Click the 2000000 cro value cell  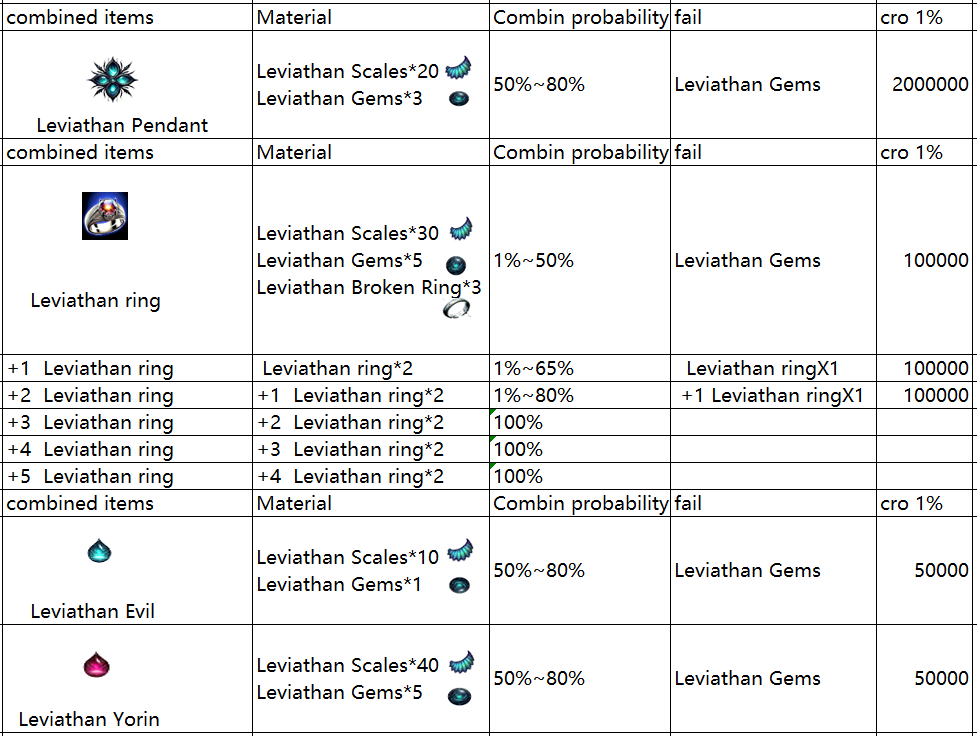point(929,85)
